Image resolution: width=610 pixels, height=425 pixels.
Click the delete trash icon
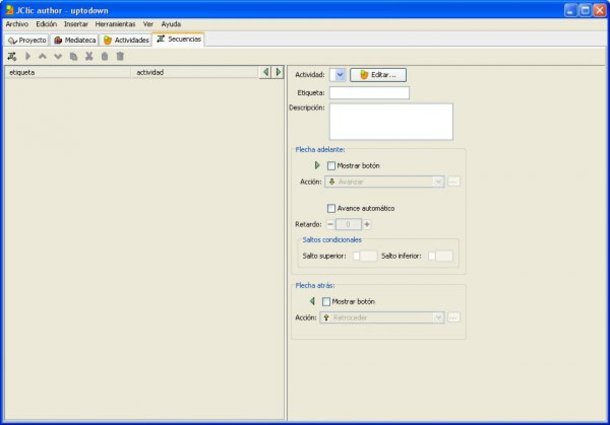click(120, 56)
